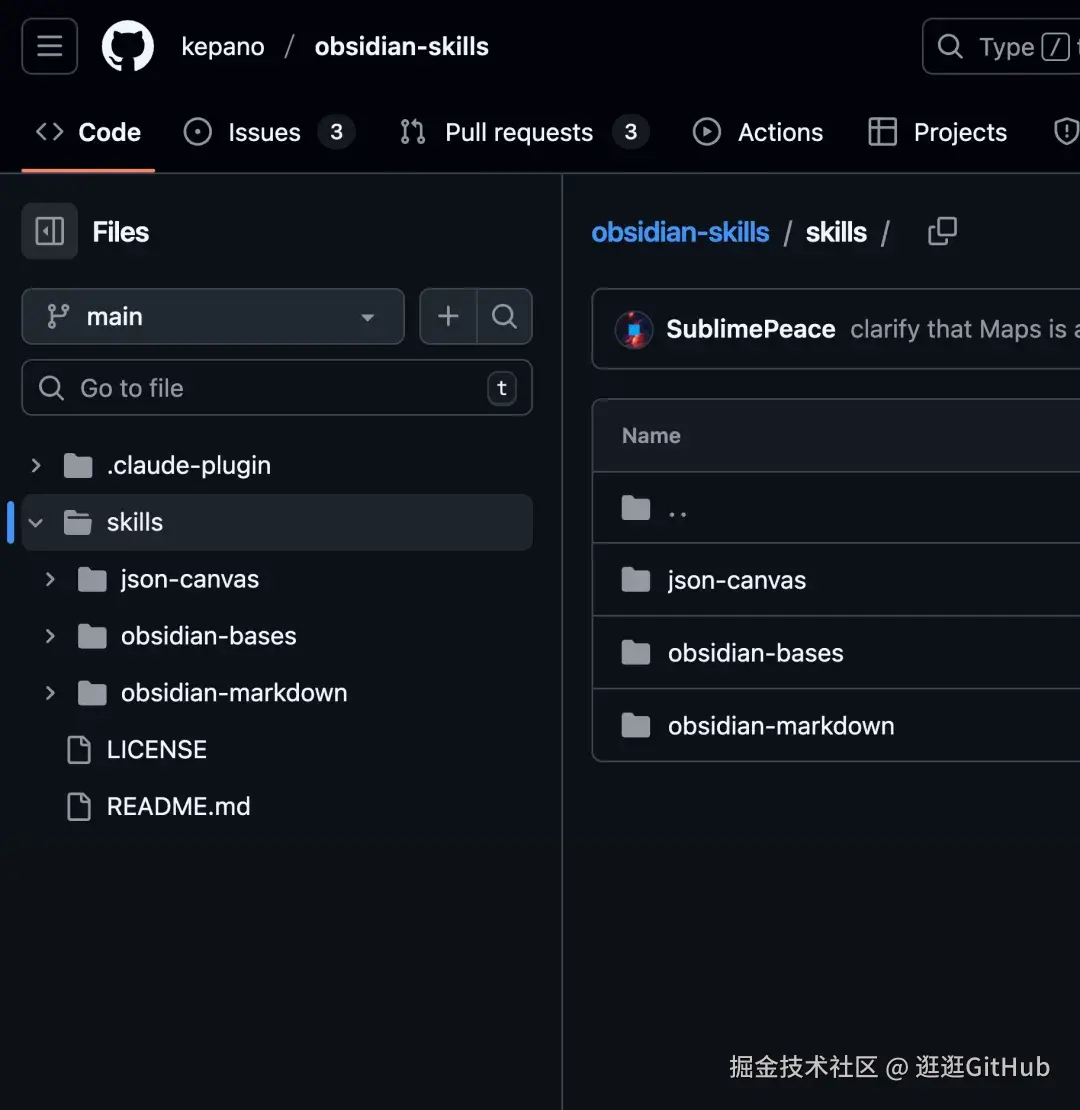Expand obsidian-markdown chevron in file tree
The width and height of the screenshot is (1080, 1110).
pyautogui.click(x=50, y=693)
